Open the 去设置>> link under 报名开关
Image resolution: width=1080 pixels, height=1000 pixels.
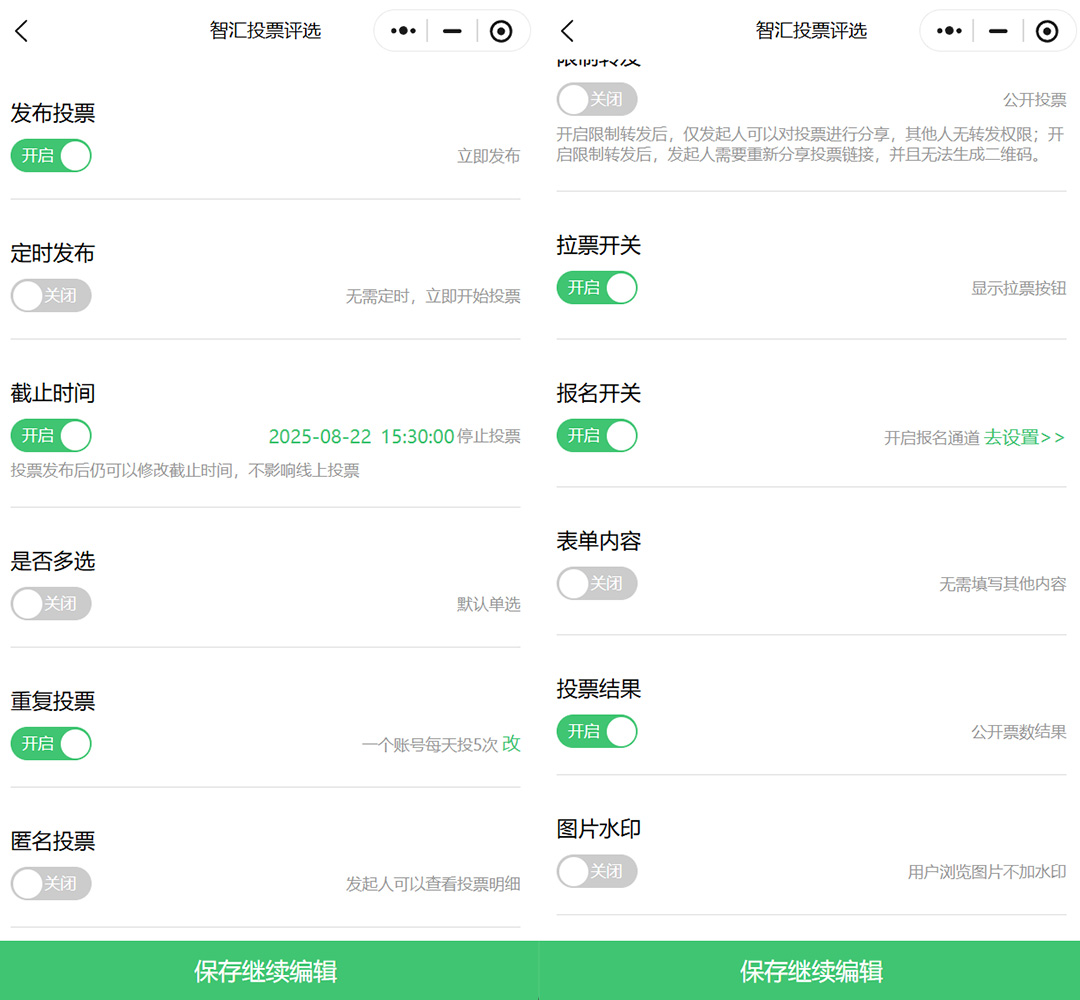1024,438
